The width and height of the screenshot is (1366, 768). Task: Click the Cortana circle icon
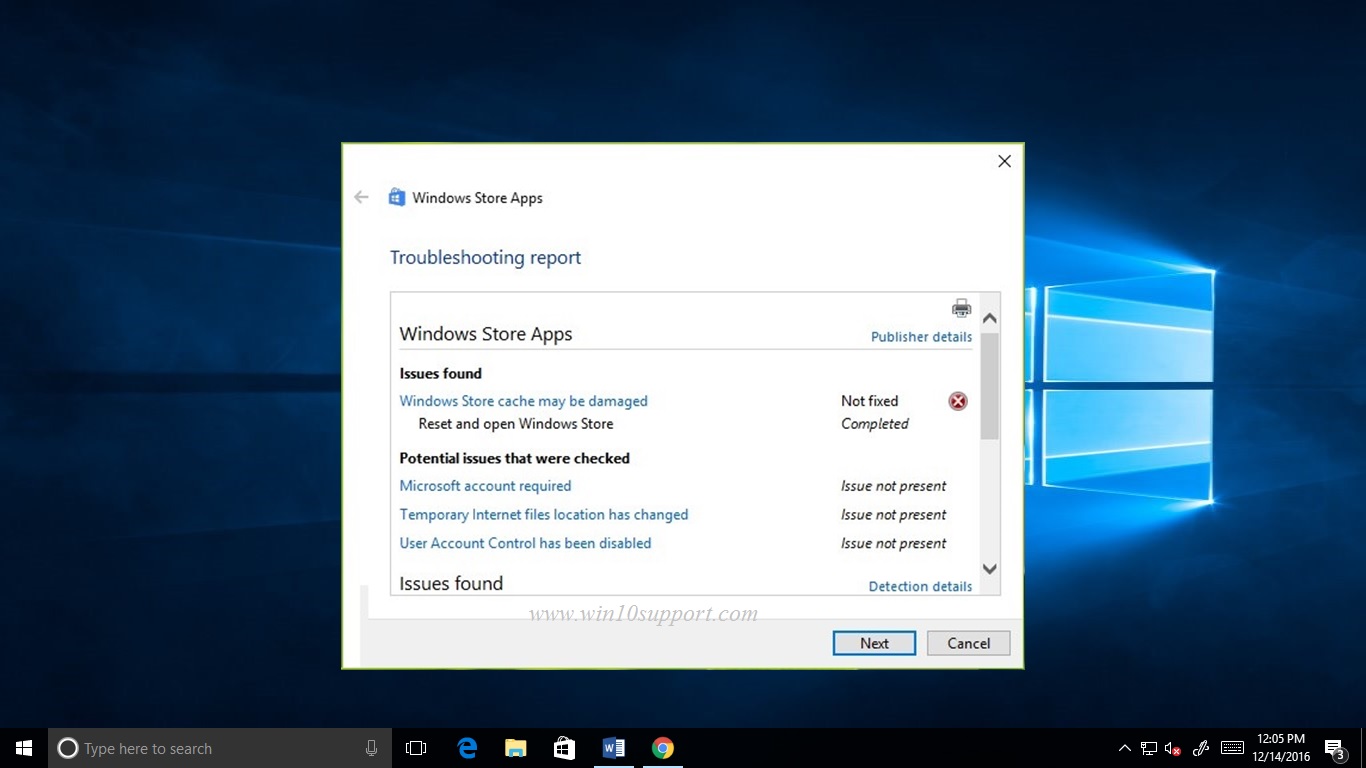(x=68, y=748)
